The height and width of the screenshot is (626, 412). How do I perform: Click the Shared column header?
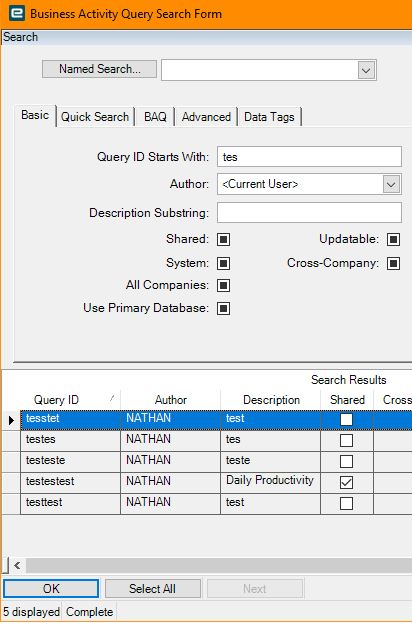[x=347, y=400]
